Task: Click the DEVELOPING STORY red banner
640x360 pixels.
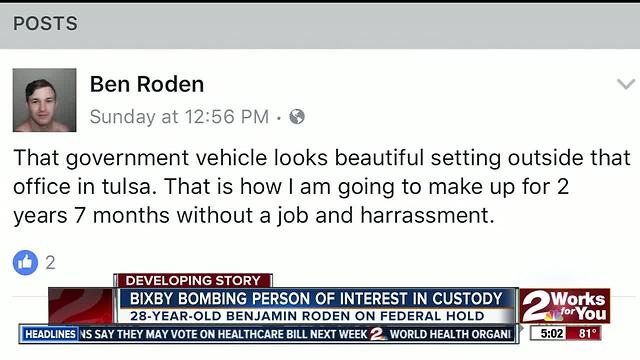Action: pos(193,280)
